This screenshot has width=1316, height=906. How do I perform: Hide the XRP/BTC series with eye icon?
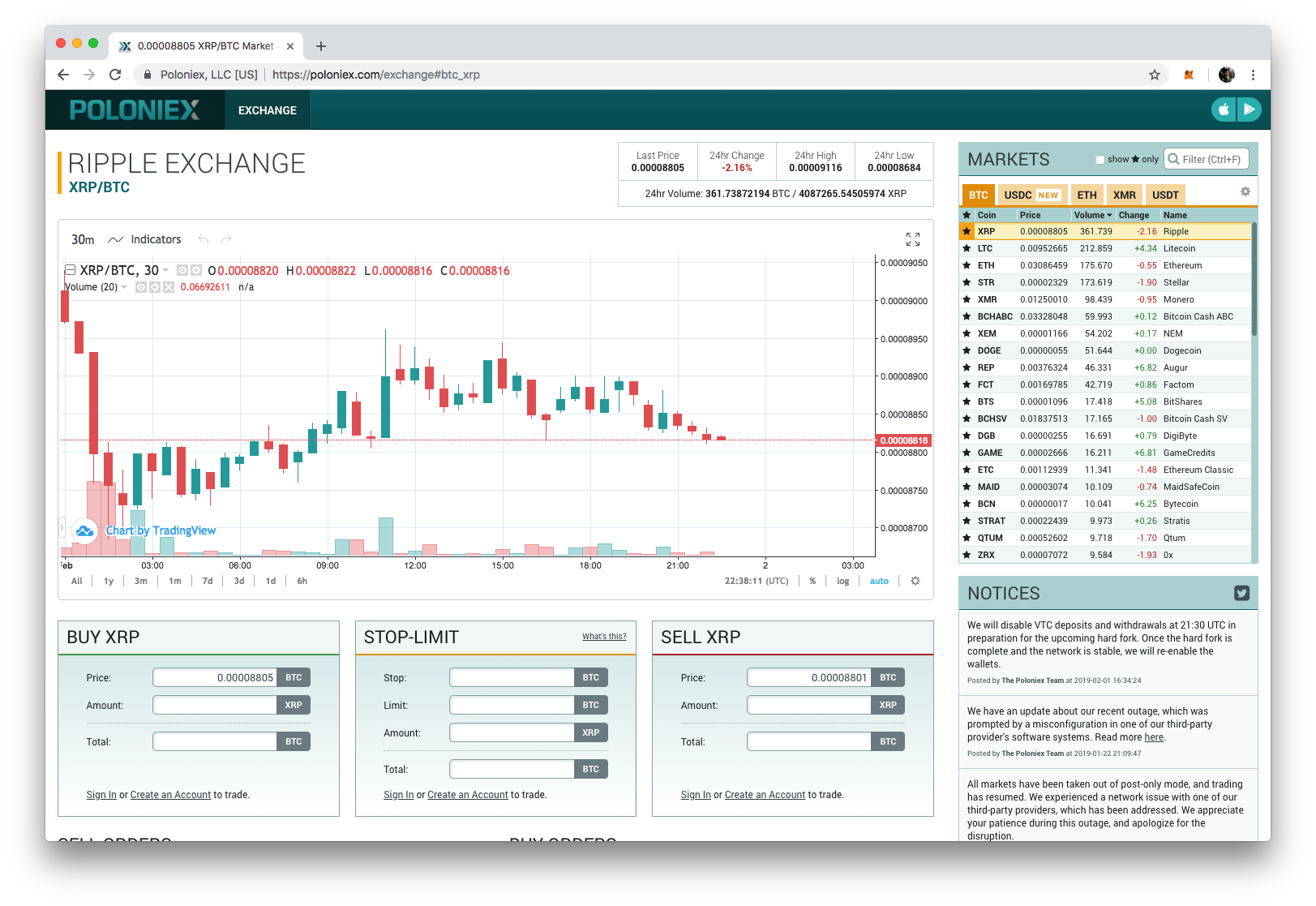[x=182, y=270]
